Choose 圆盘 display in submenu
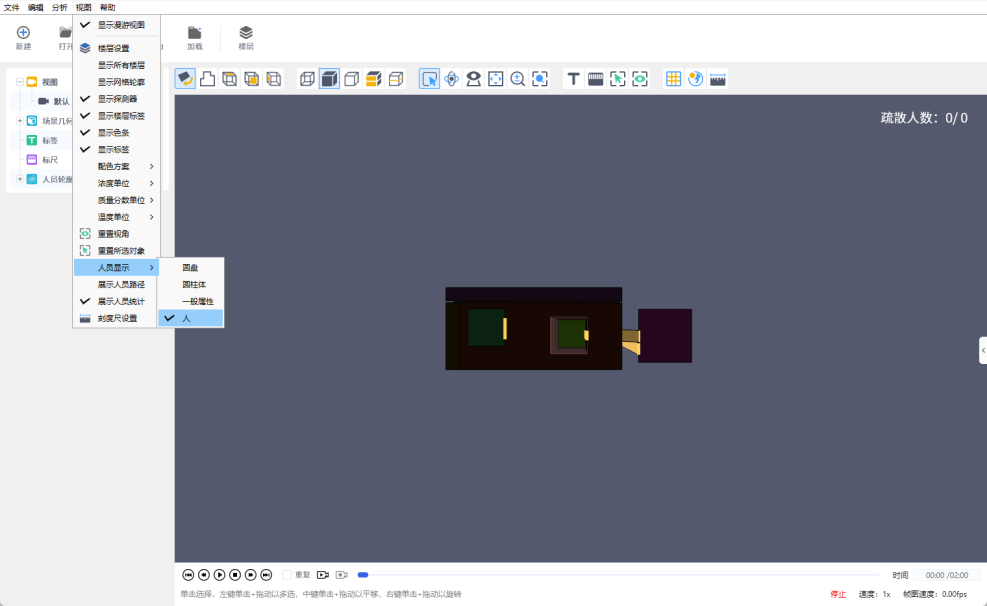This screenshot has width=987, height=606. click(x=191, y=268)
